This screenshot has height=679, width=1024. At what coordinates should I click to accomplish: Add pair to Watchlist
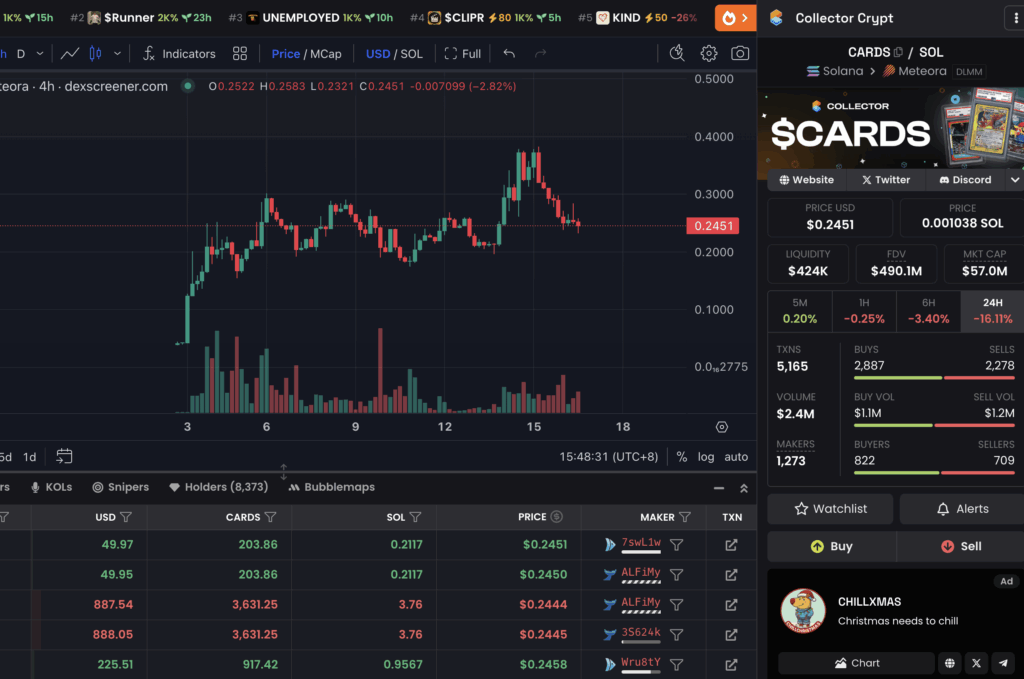pyautogui.click(x=830, y=509)
